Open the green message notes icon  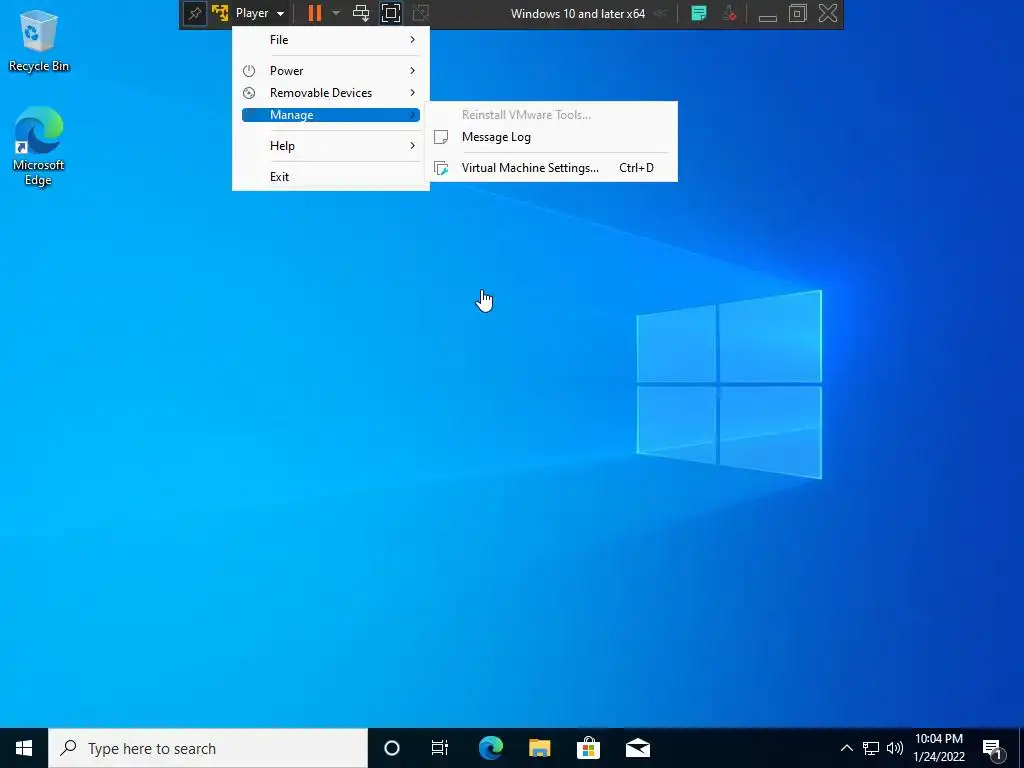(699, 14)
